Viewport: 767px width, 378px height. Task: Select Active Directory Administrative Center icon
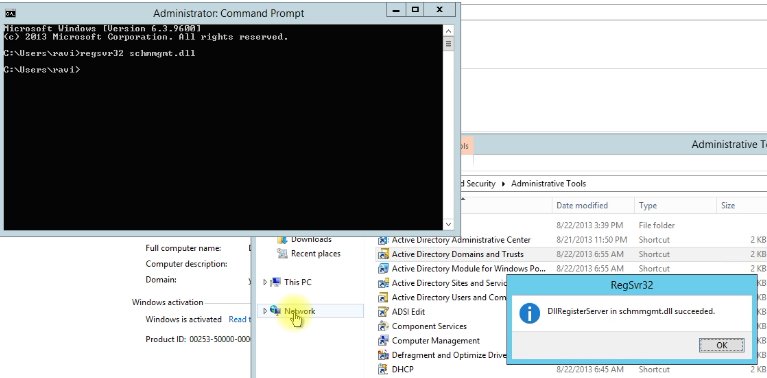[383, 240]
